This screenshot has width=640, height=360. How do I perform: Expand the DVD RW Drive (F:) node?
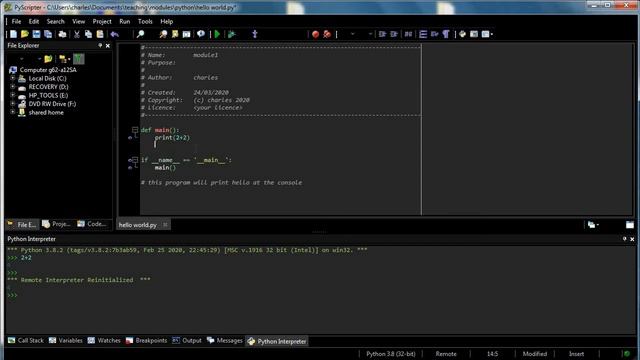coord(13,103)
